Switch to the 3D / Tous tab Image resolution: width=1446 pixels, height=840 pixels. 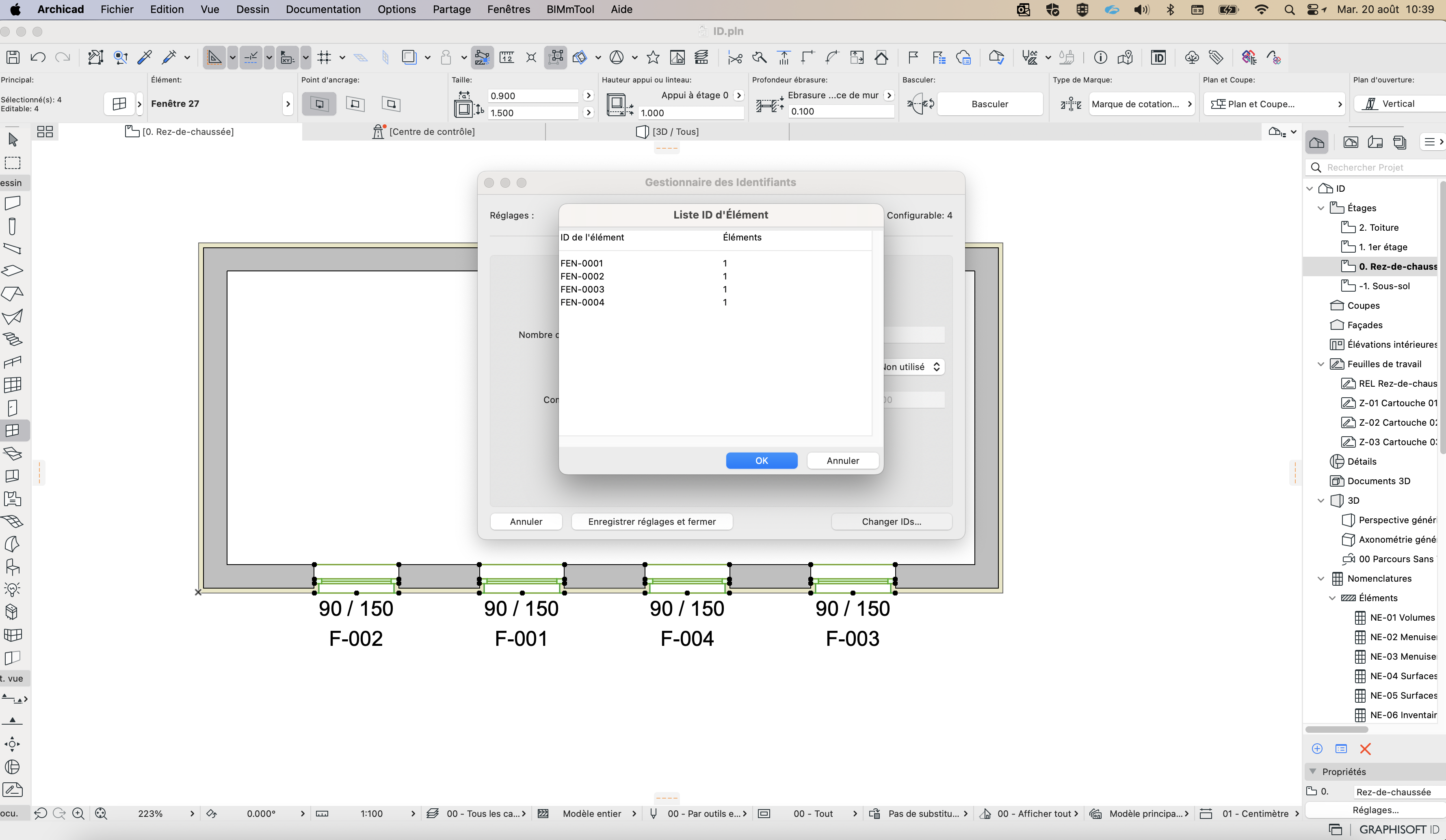point(667,131)
